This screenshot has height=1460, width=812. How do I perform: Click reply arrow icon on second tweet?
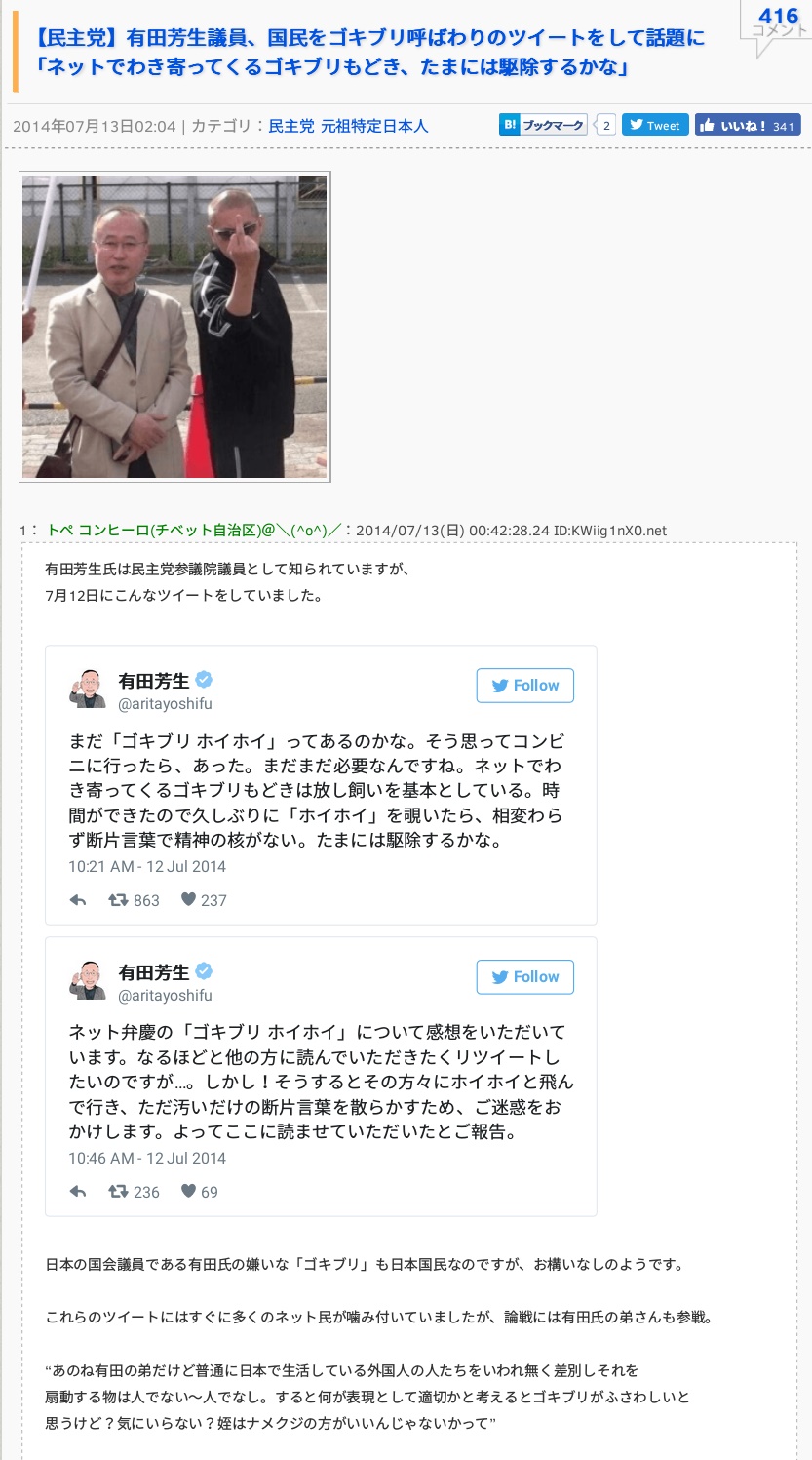point(78,1192)
